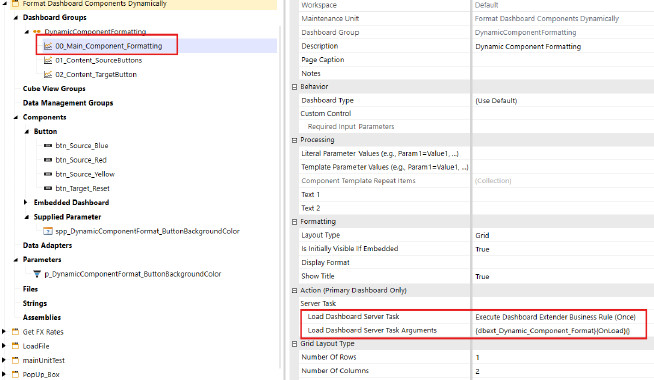Collapse the Action (Primary Dashboard Only) section
The width and height of the screenshot is (654, 380).
(x=294, y=290)
